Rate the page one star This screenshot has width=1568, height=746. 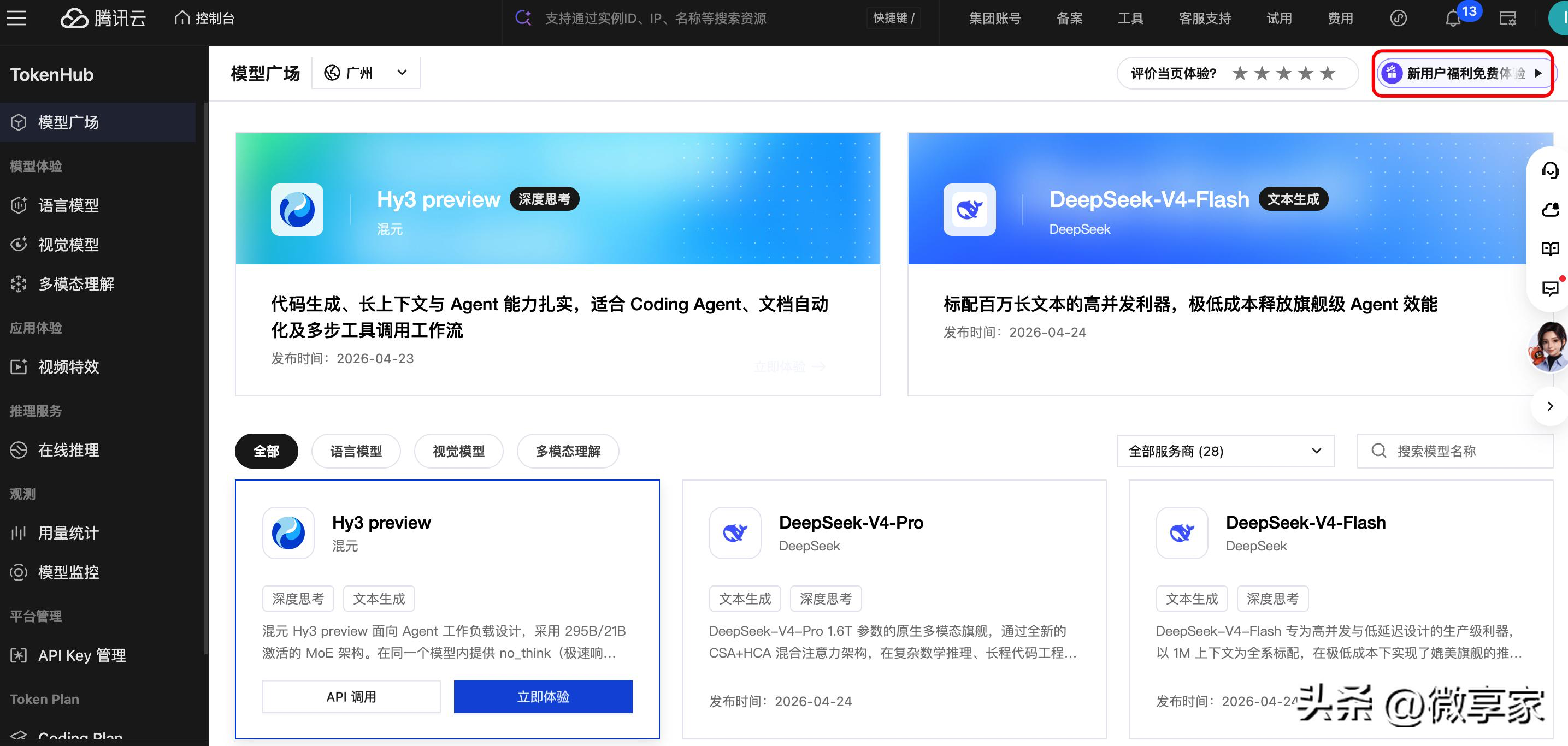coord(1240,74)
